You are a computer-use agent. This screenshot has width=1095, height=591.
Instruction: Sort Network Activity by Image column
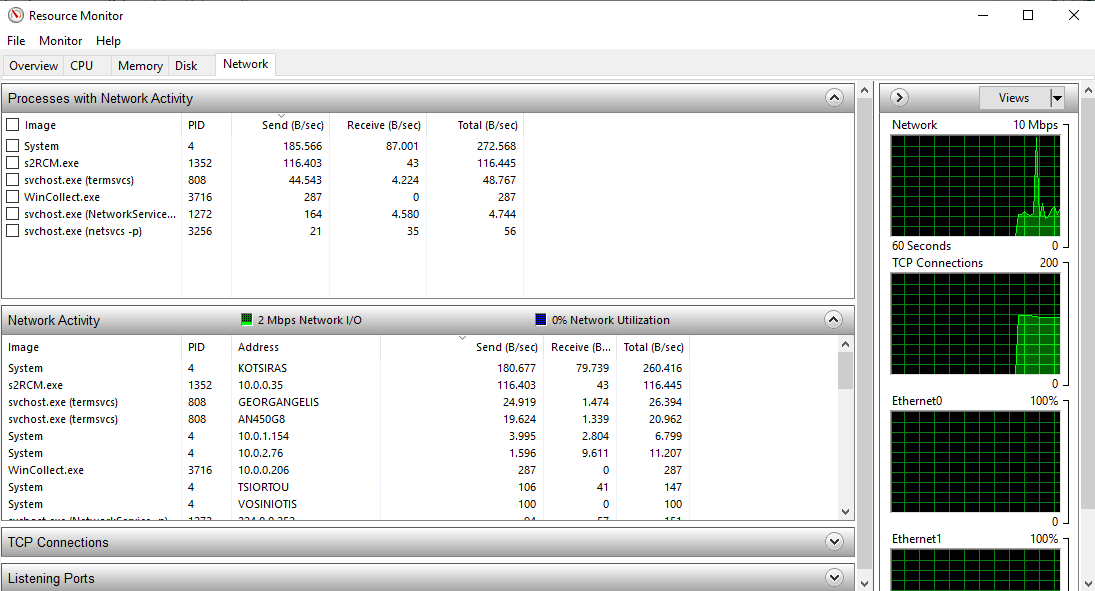click(x=91, y=347)
